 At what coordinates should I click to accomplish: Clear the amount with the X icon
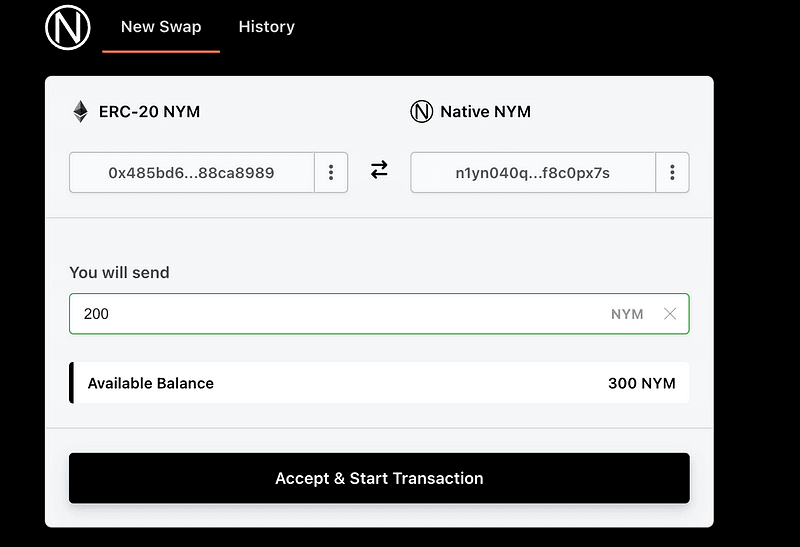coord(670,314)
